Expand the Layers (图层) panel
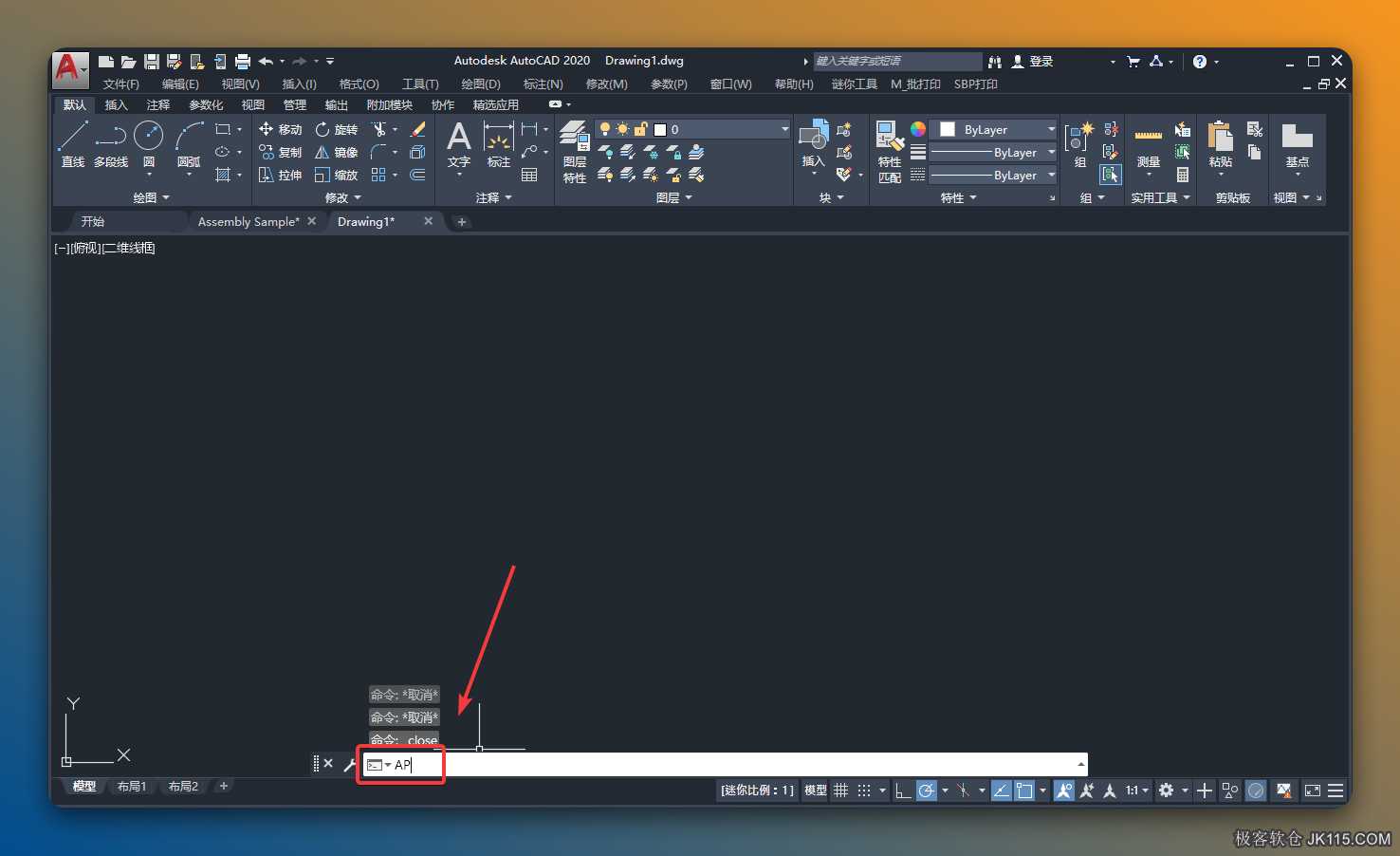Image resolution: width=1400 pixels, height=856 pixels. point(674,197)
